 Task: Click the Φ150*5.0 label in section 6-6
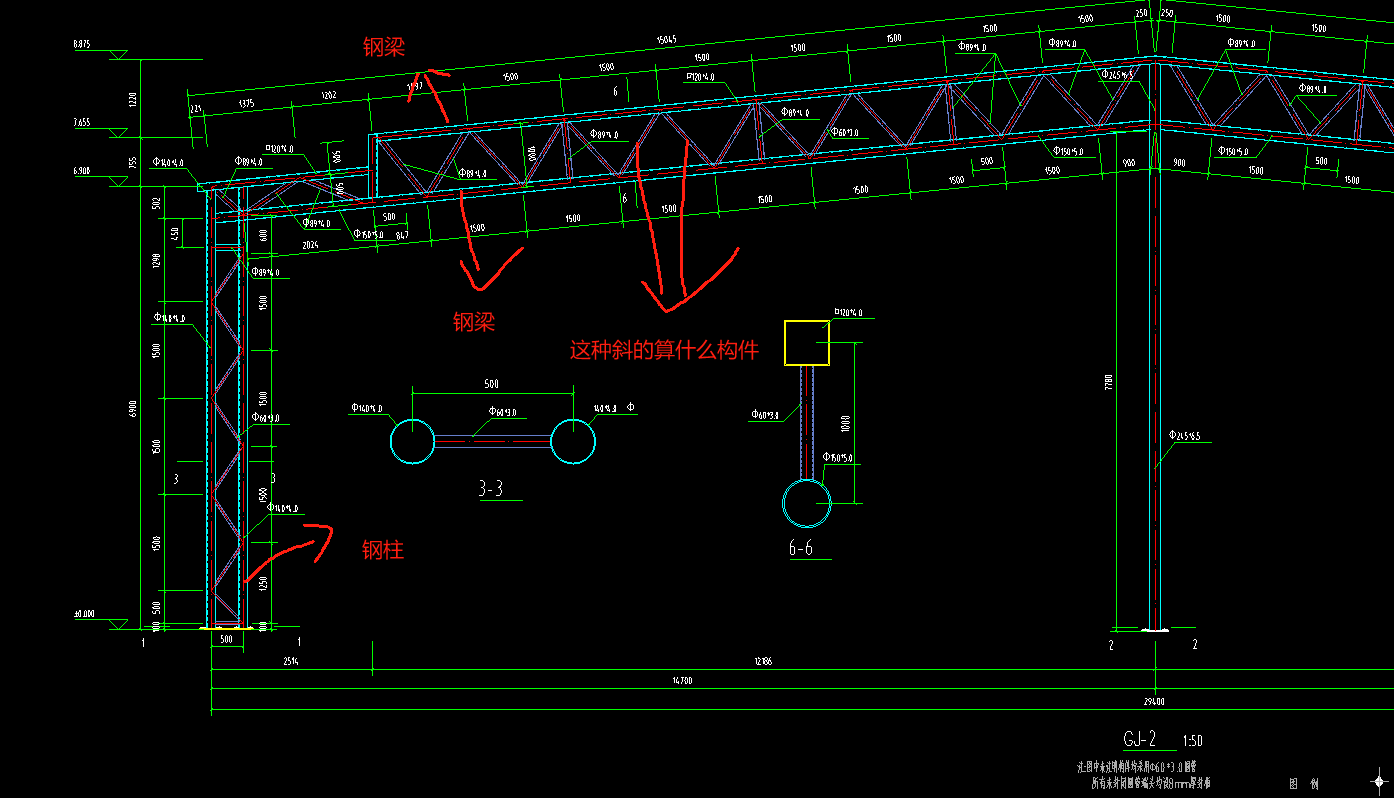click(838, 458)
